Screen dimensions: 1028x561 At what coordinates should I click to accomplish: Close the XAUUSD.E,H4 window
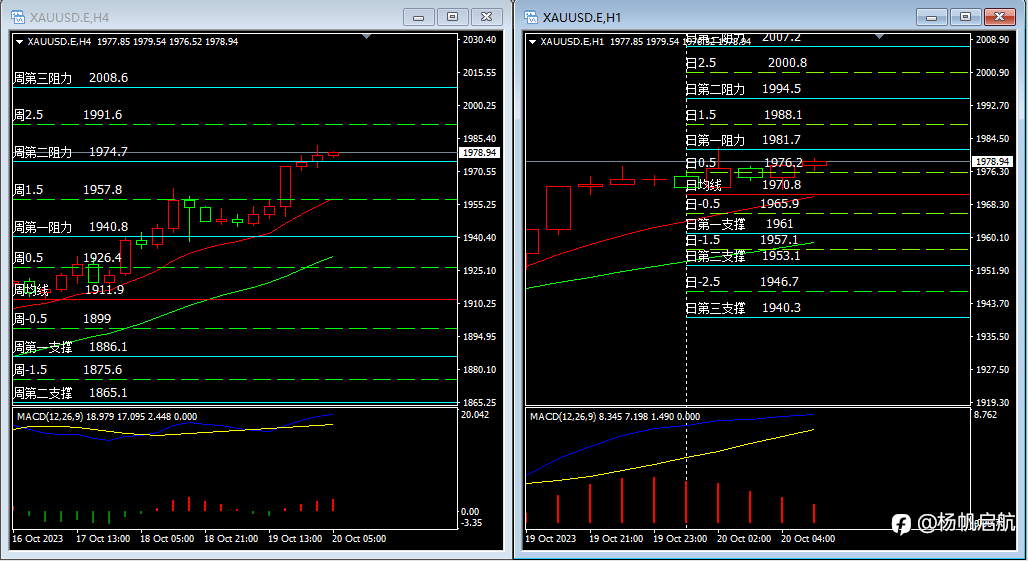[x=486, y=17]
